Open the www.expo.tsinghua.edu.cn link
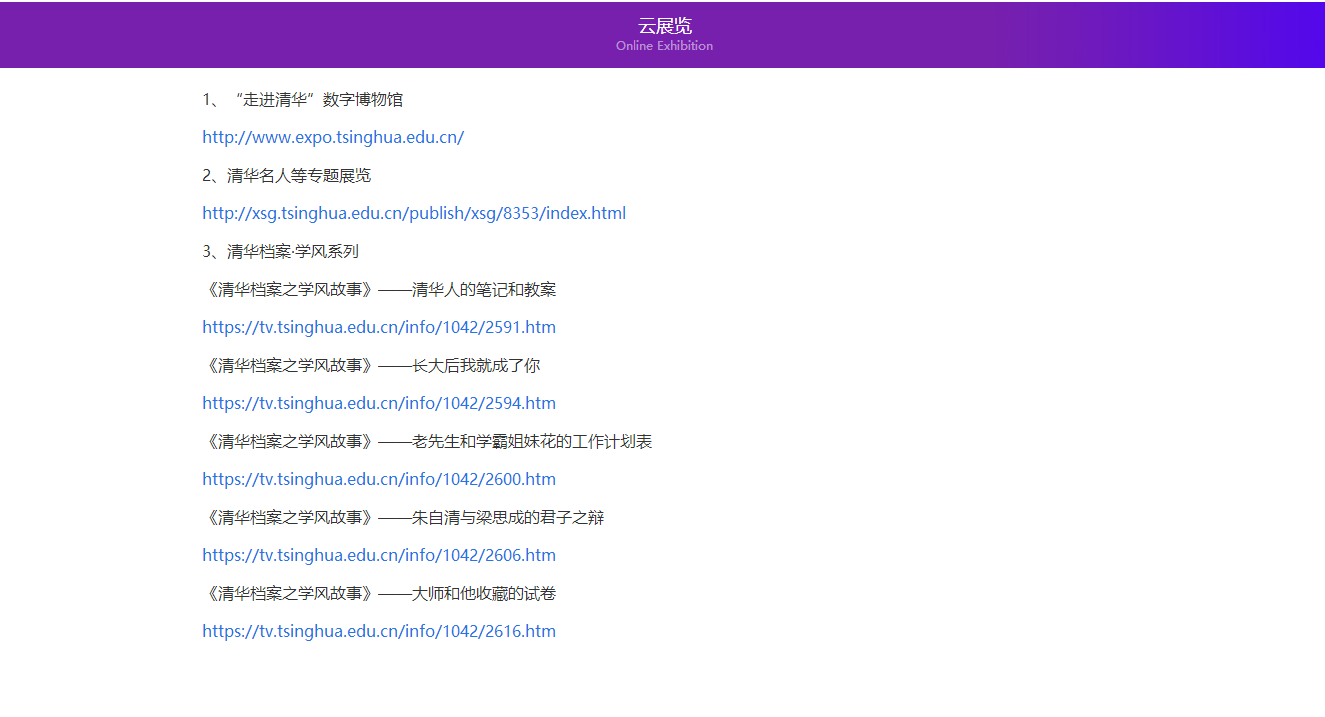Image resolution: width=1325 pixels, height=717 pixels. [333, 138]
